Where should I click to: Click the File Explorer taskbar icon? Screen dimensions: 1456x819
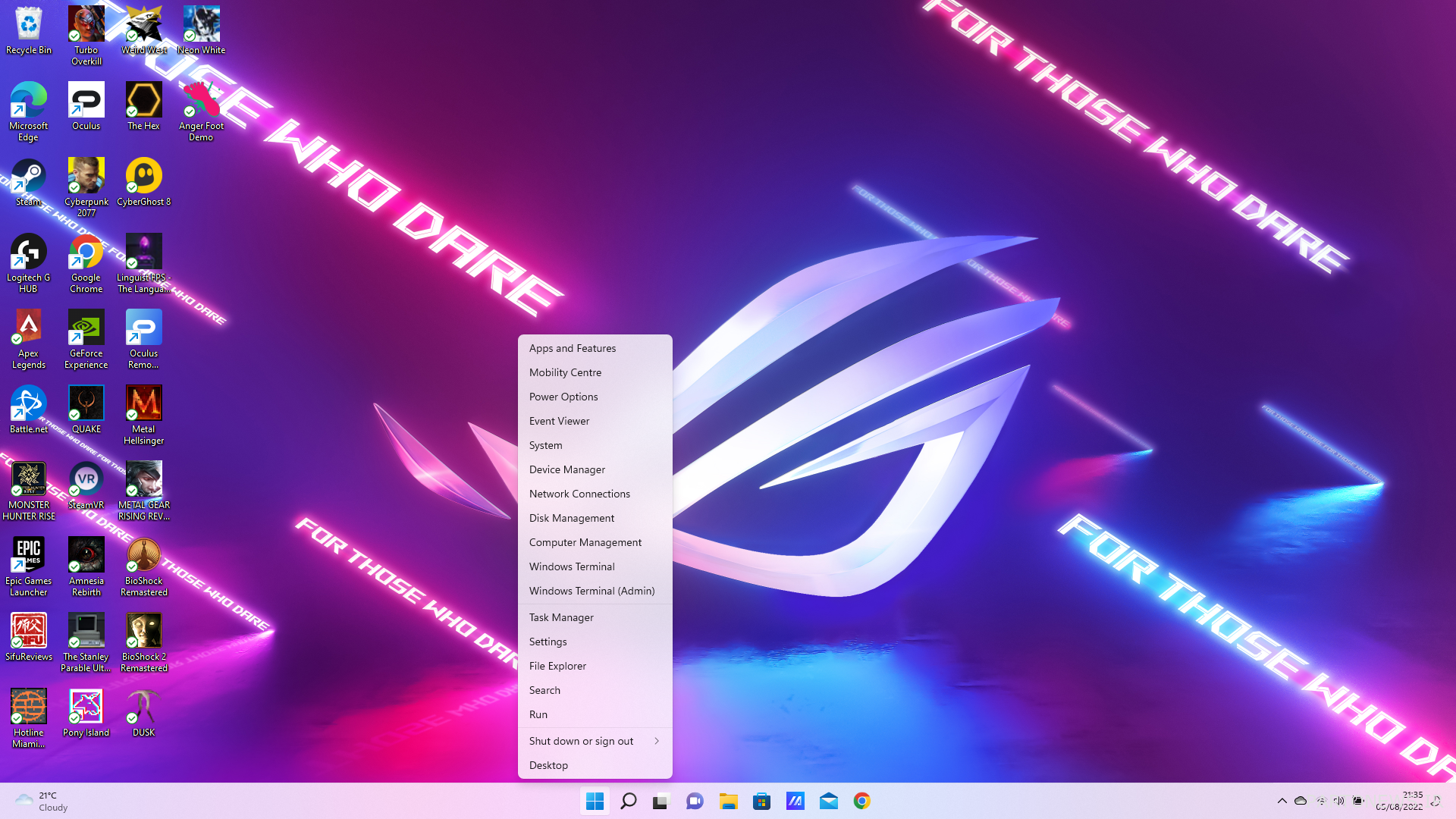[728, 801]
